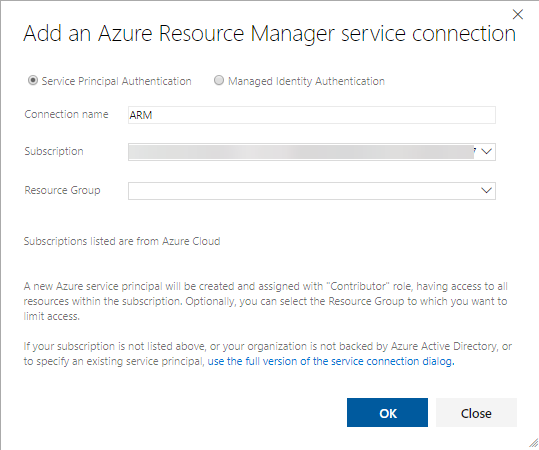Confirm with the OK button

pyautogui.click(x=387, y=413)
